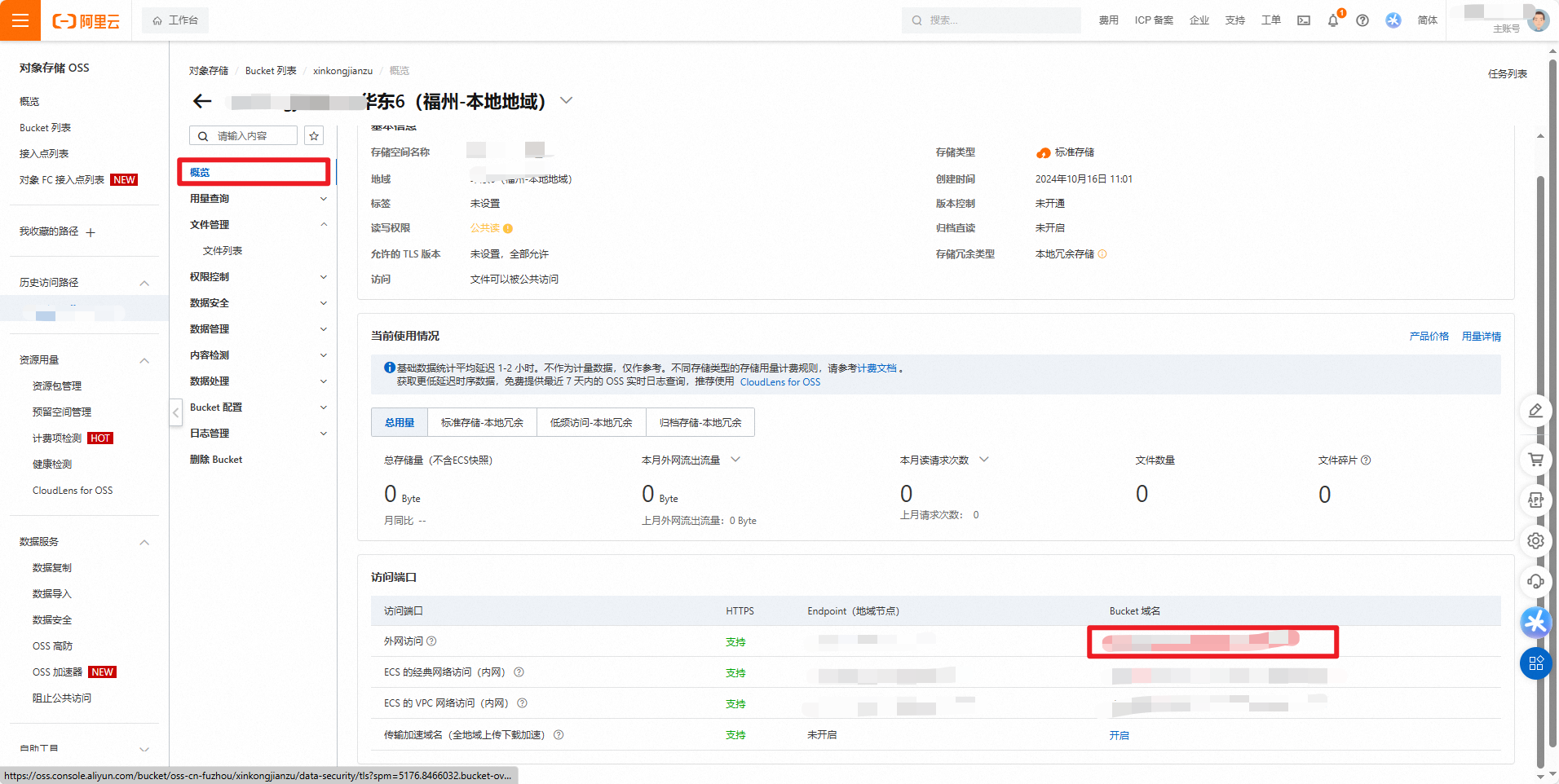Click 开启 for transfer acceleration
Screen dimensions: 1559x784
[1119, 735]
